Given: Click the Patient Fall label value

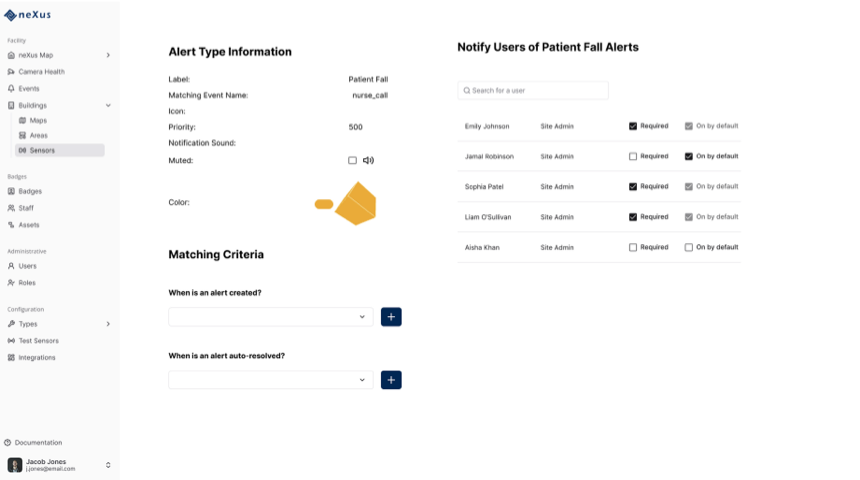Looking at the screenshot, I should pos(368,80).
